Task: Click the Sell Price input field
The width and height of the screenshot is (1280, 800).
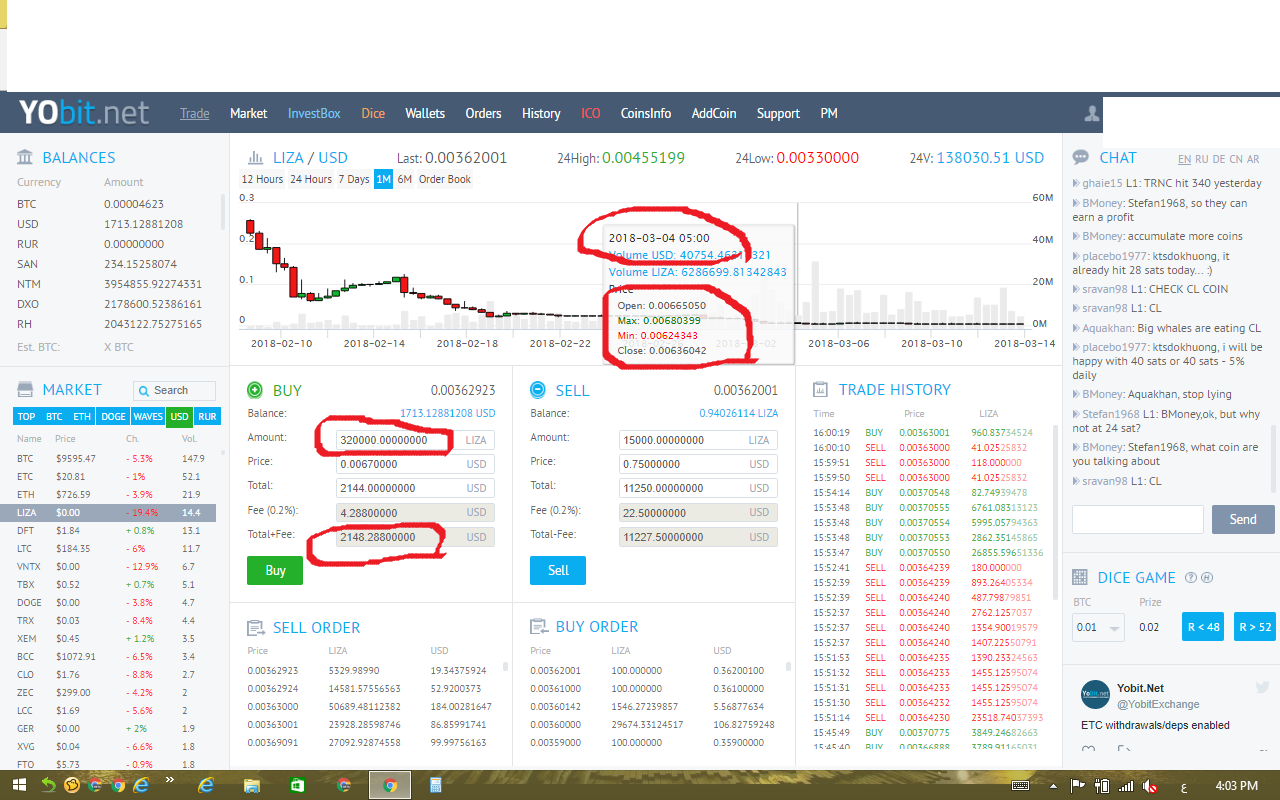Action: click(698, 463)
